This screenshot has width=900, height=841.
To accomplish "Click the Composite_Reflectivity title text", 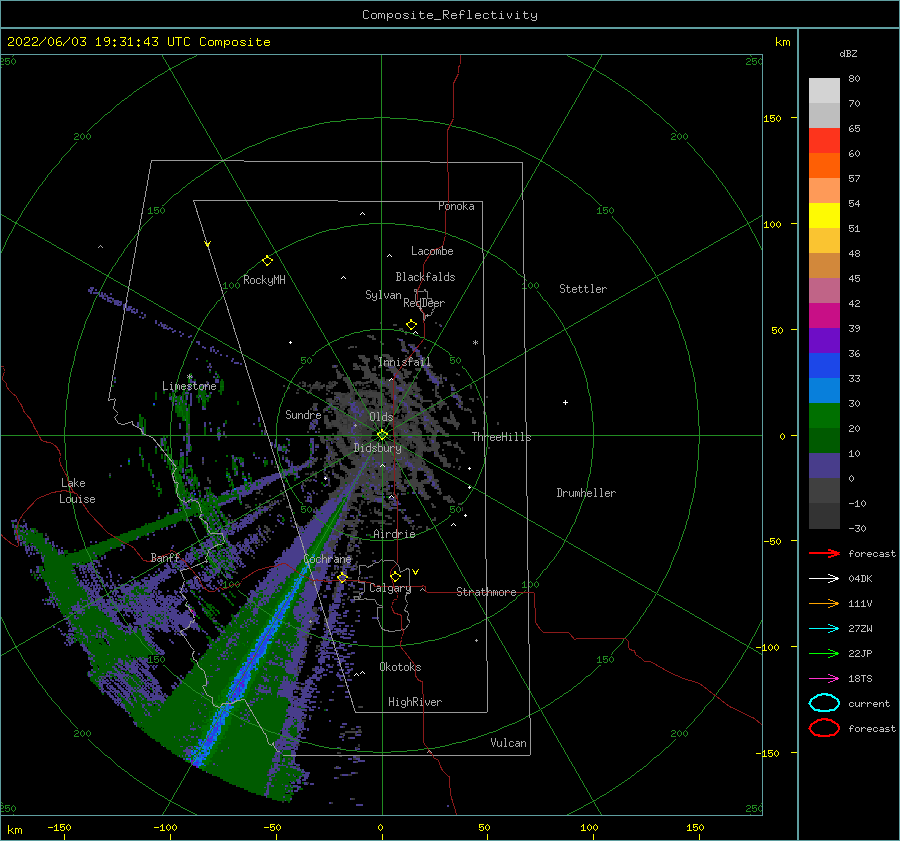I will 450,15.
